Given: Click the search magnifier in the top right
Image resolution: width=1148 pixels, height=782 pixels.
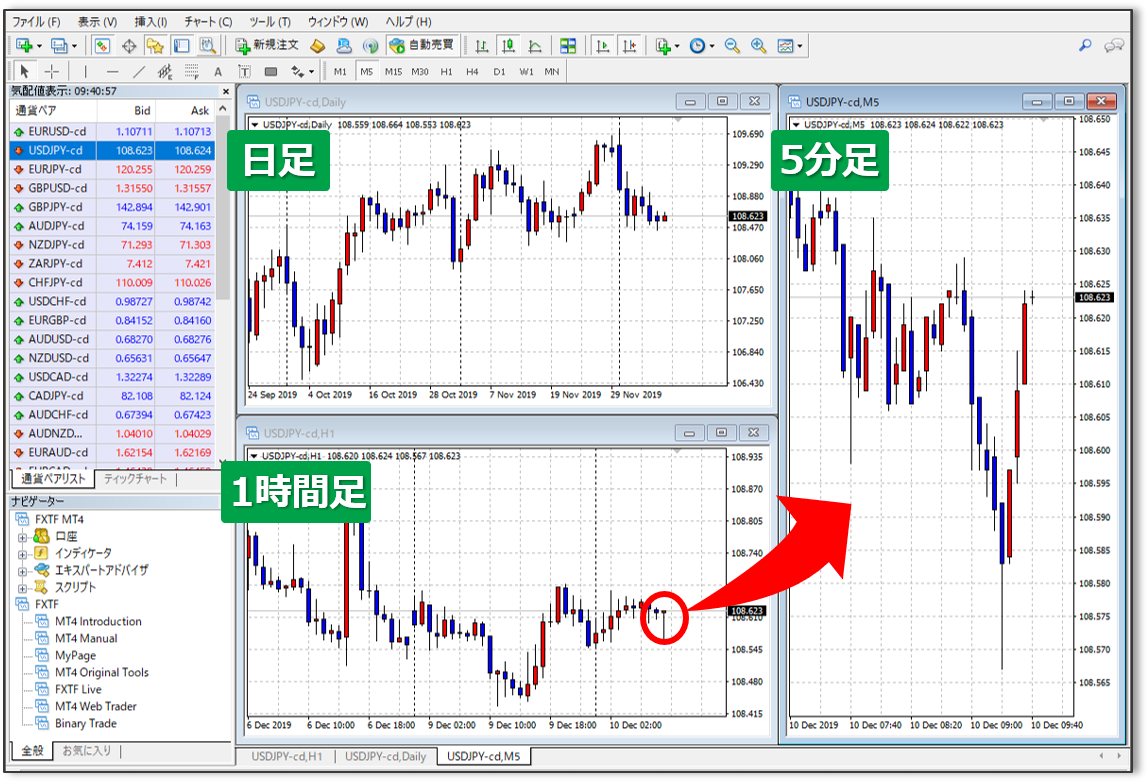Looking at the screenshot, I should (x=1085, y=46).
